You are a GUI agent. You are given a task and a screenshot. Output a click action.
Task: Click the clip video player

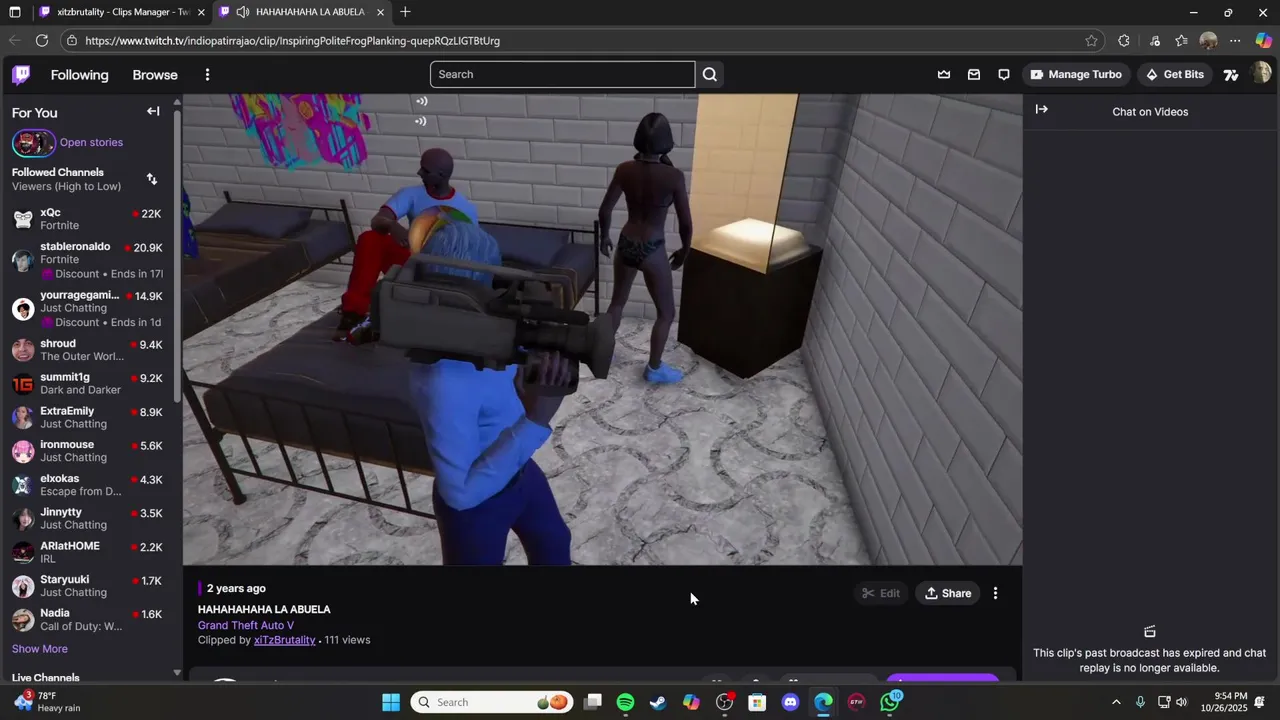[602, 330]
